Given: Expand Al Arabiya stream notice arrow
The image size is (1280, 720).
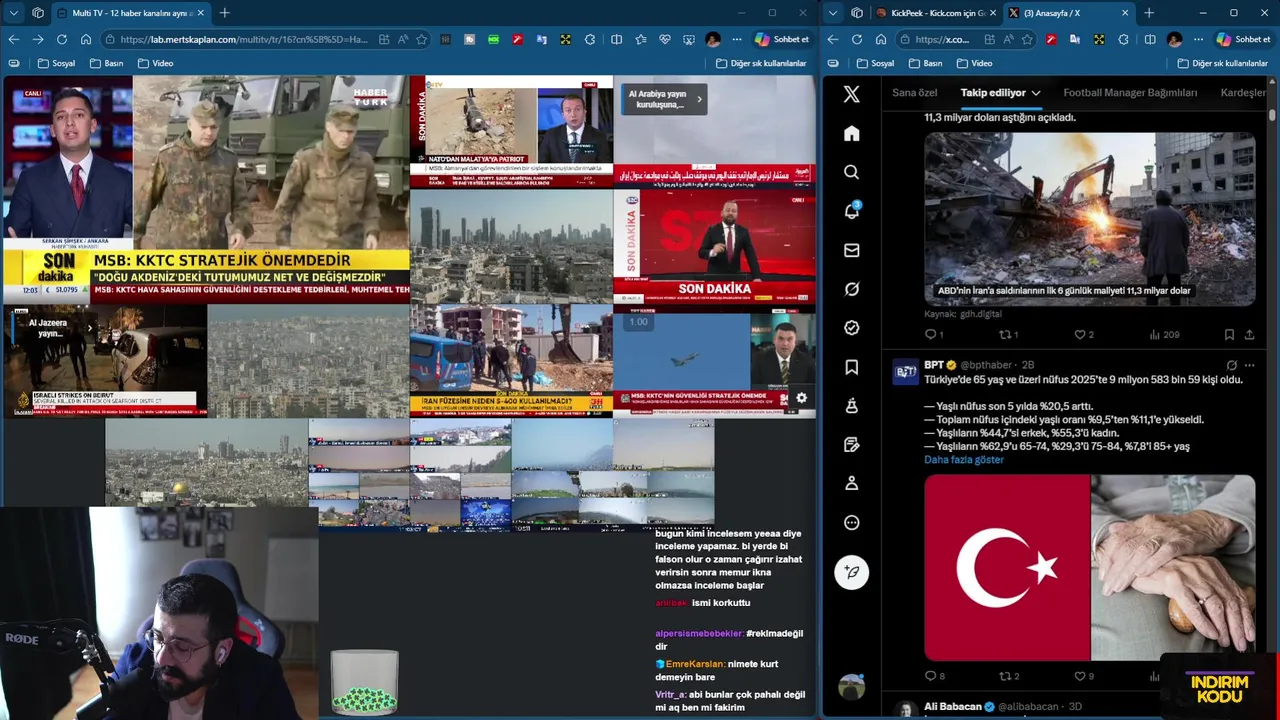Looking at the screenshot, I should (699, 99).
